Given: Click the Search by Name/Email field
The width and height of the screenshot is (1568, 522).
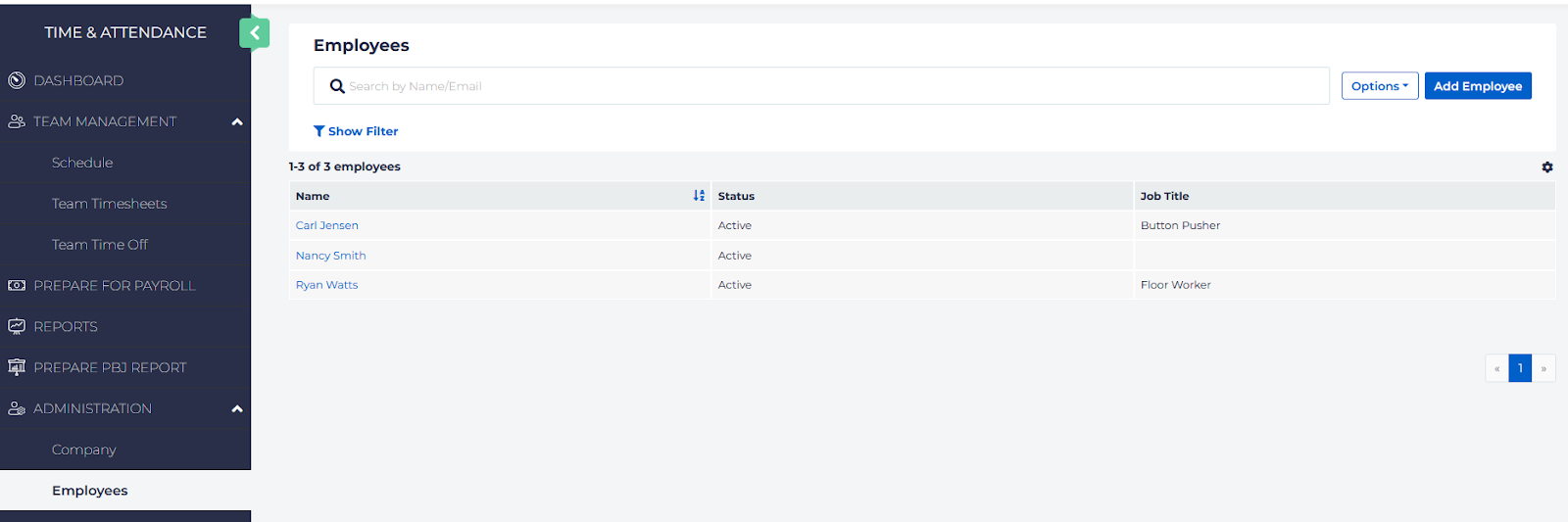Looking at the screenshot, I should (x=833, y=86).
